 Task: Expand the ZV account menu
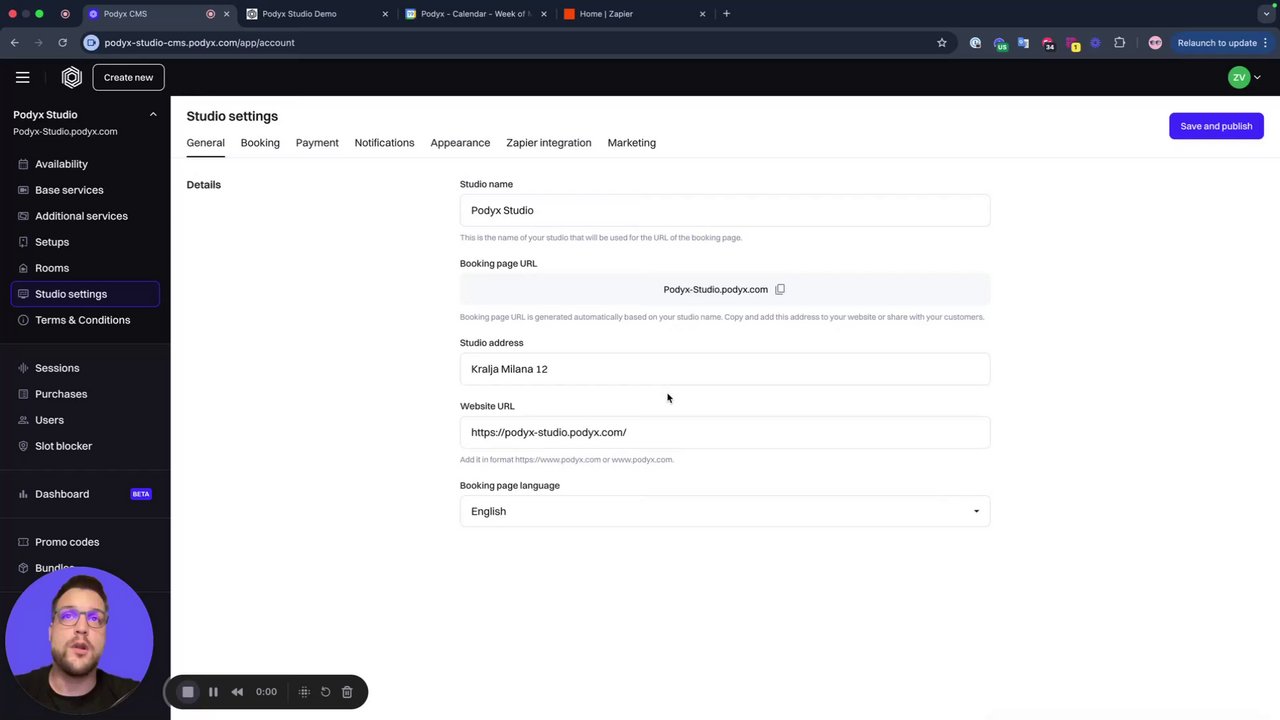point(1245,77)
